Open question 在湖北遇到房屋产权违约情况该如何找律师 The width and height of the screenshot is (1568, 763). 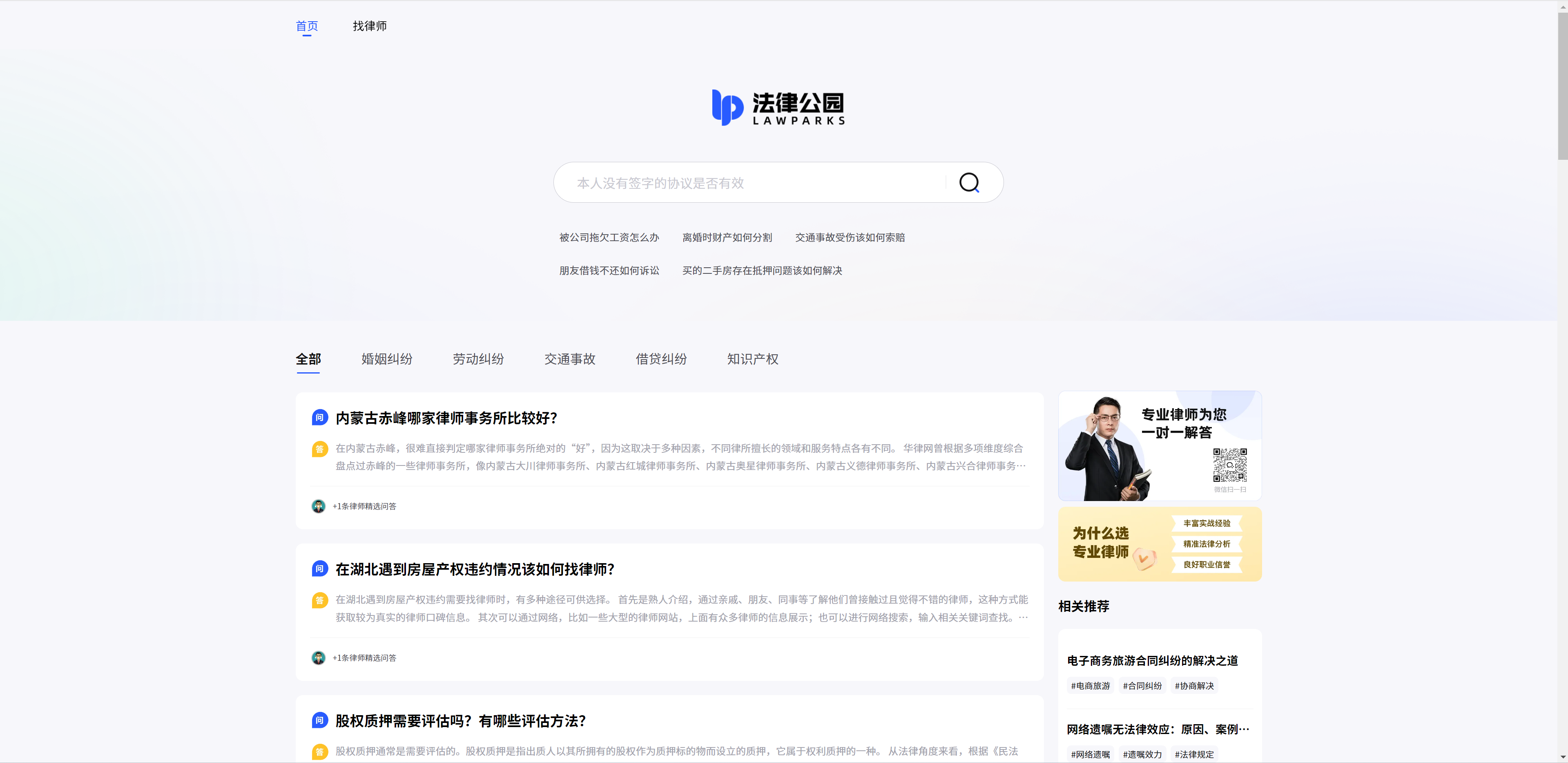[x=475, y=569]
